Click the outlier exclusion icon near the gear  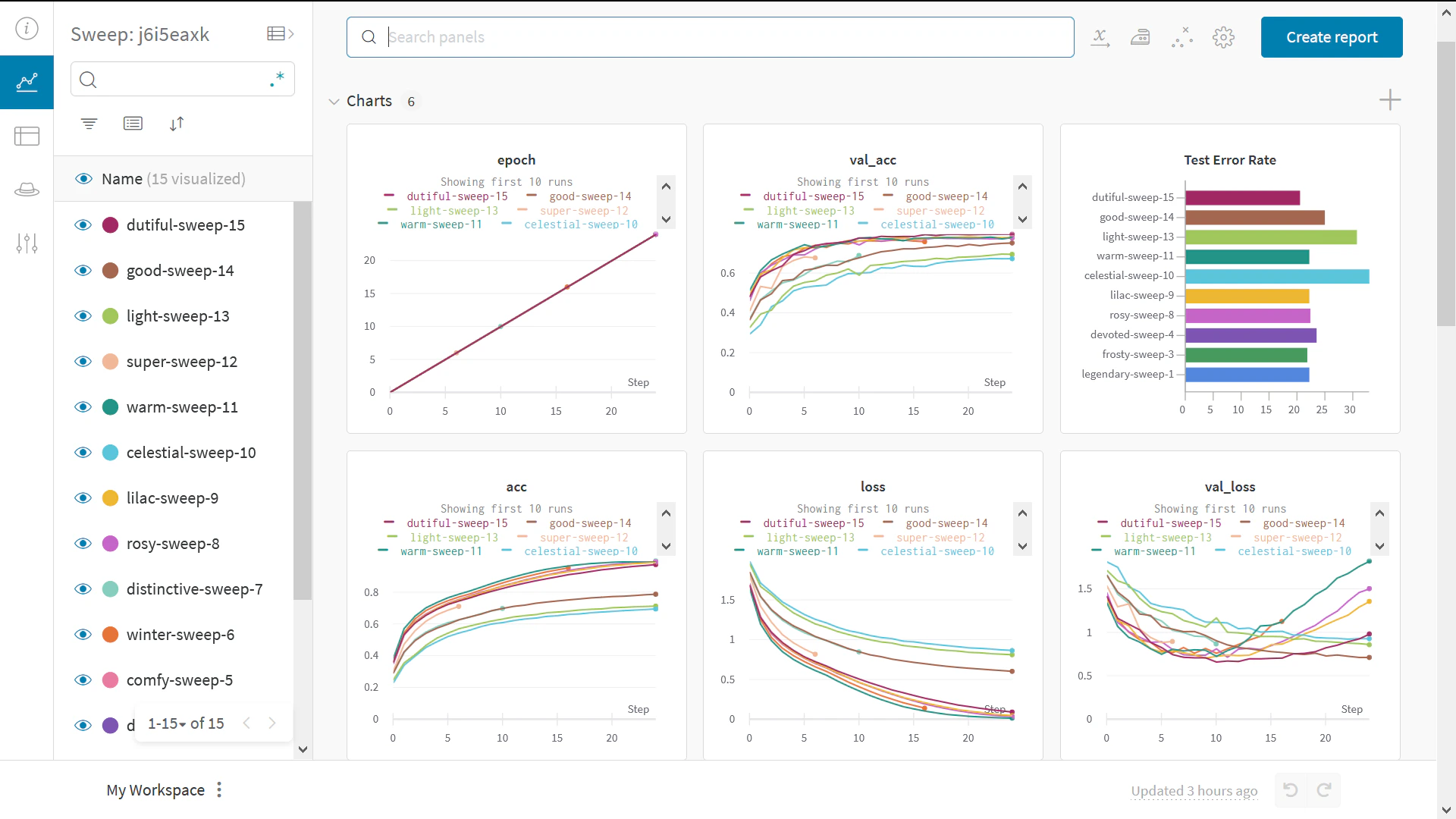pyautogui.click(x=1181, y=37)
